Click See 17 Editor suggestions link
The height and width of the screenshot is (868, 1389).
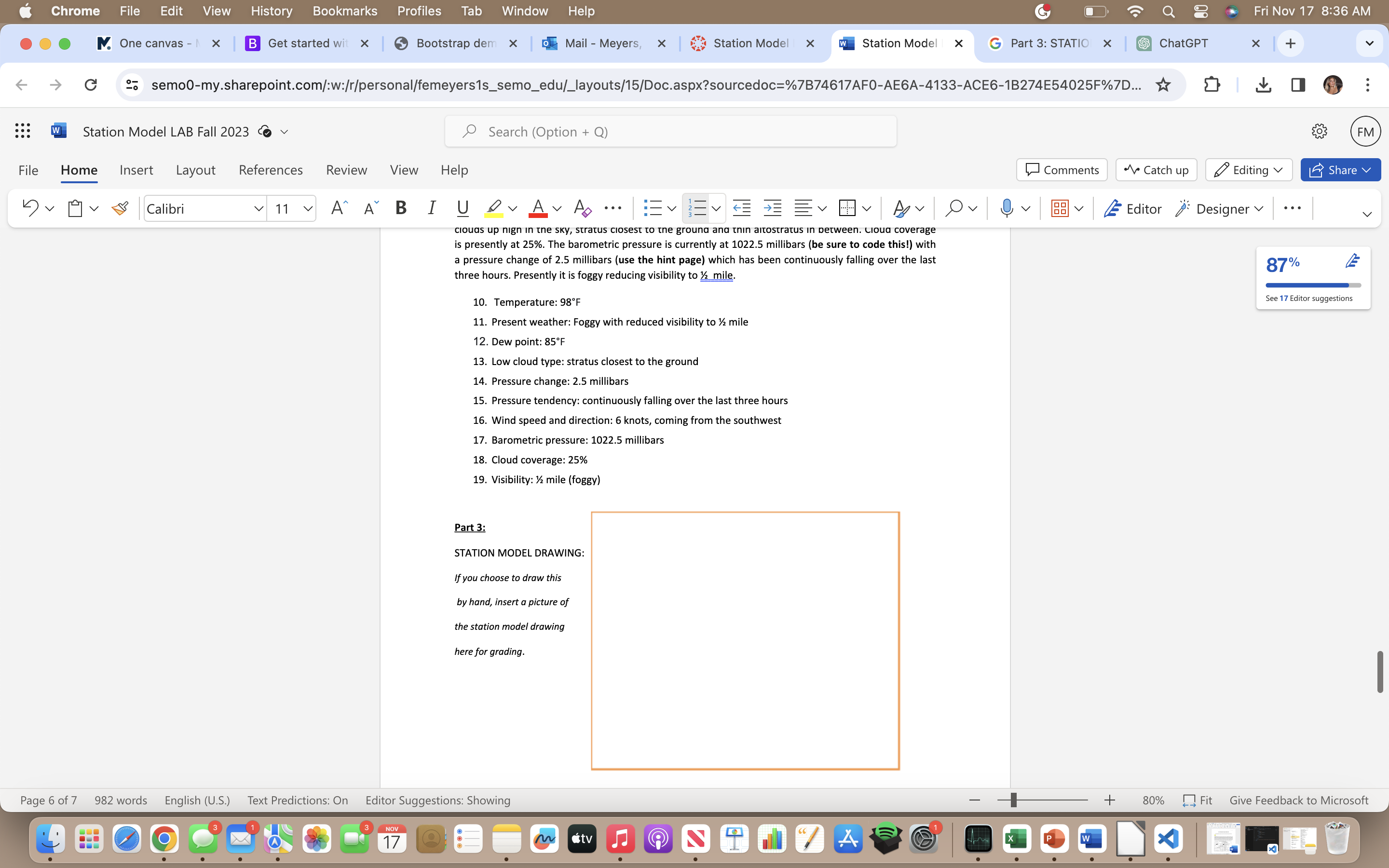tap(1308, 298)
